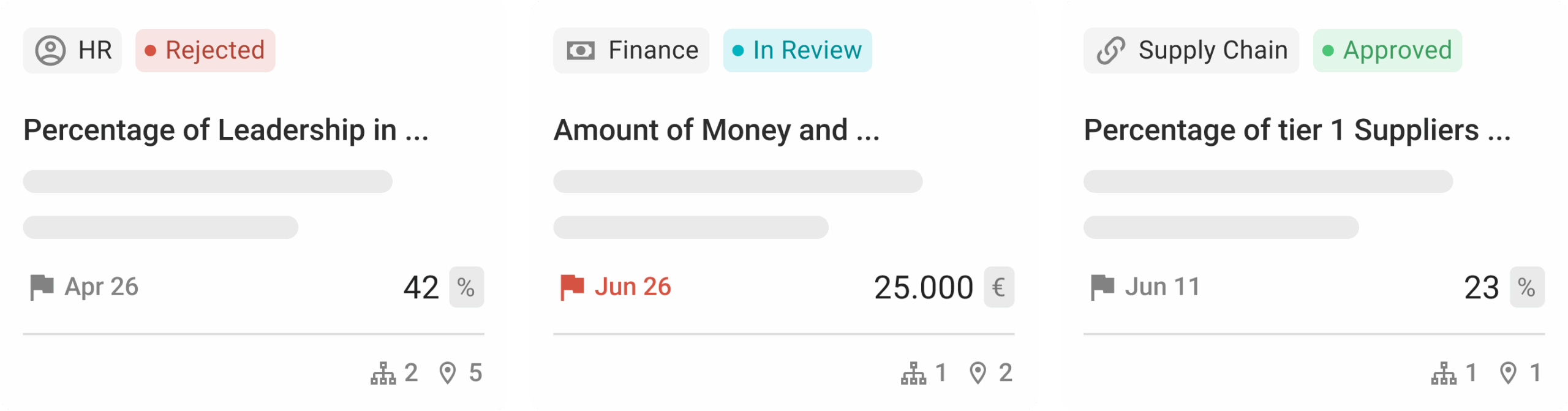Click the euro unit beside 25.000
The image size is (1568, 411).
(x=998, y=287)
